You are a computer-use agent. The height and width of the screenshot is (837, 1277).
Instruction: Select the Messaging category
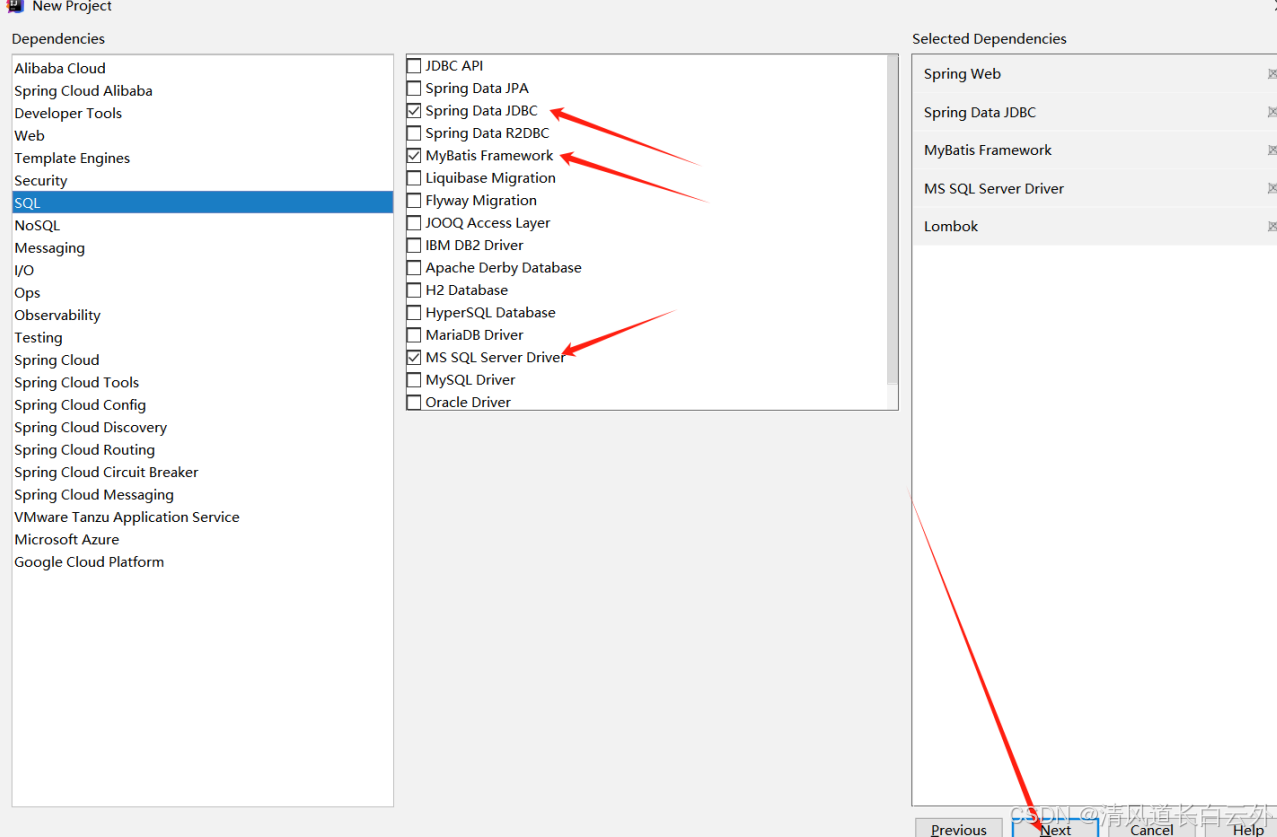coord(203,248)
